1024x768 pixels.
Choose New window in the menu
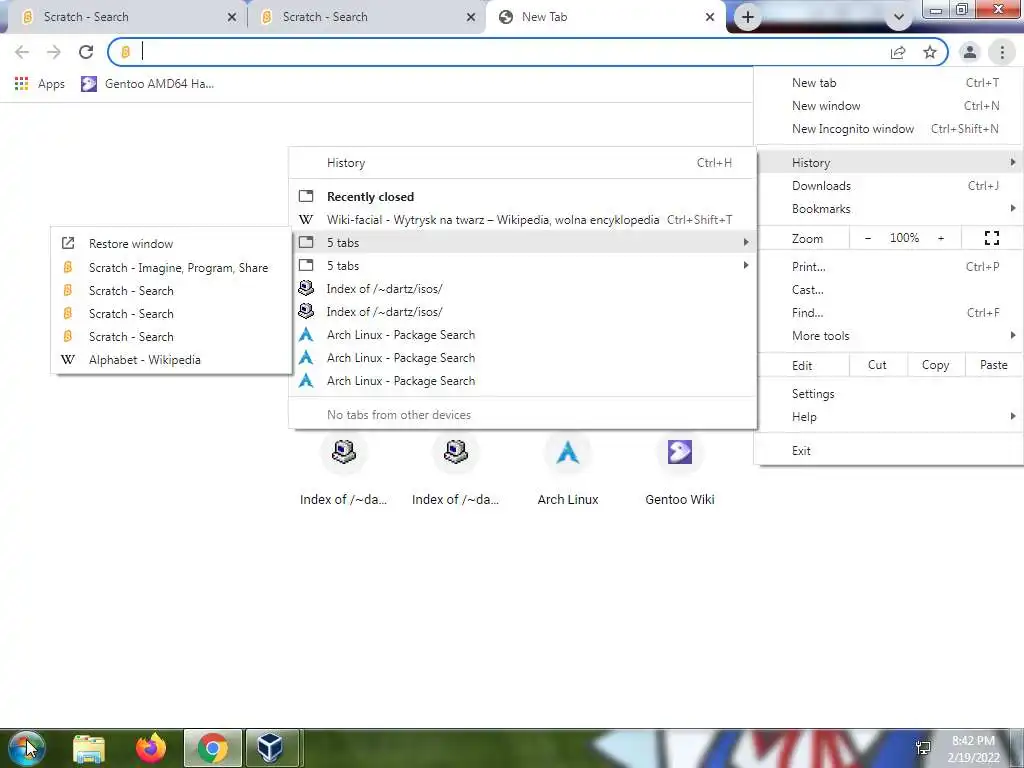tap(889, 106)
